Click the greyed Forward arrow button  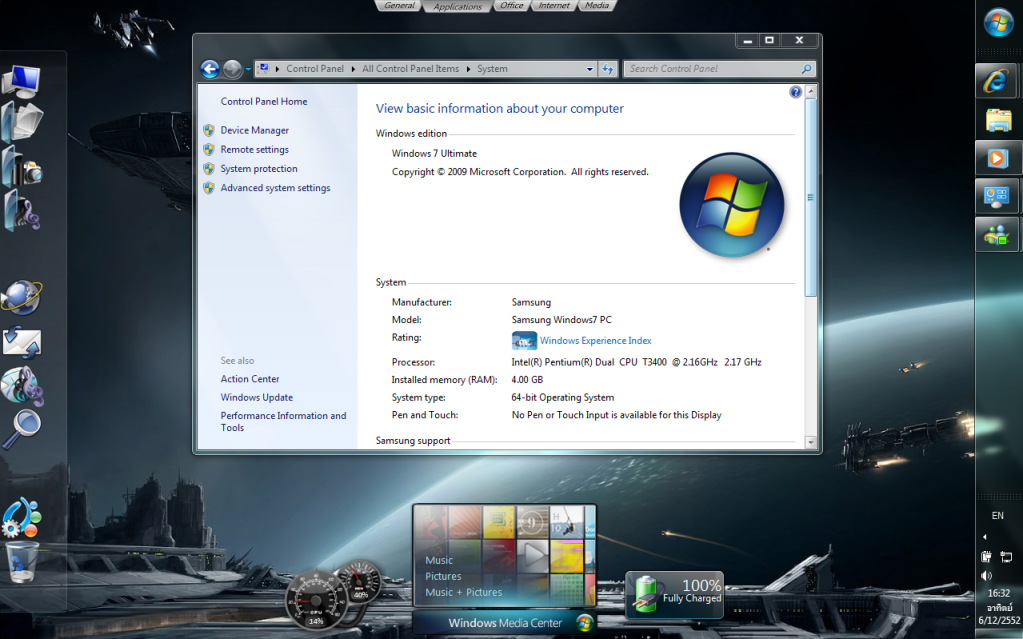tap(232, 69)
